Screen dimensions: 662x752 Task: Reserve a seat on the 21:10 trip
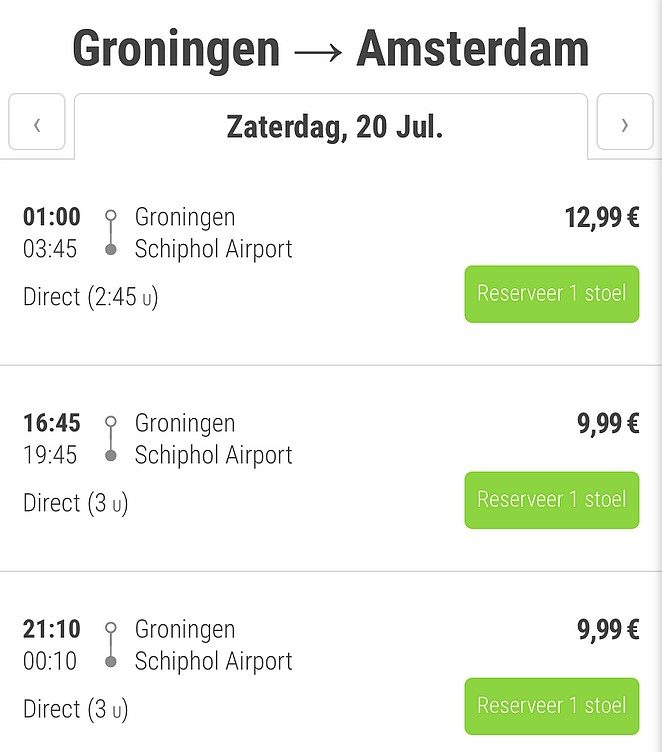point(551,706)
